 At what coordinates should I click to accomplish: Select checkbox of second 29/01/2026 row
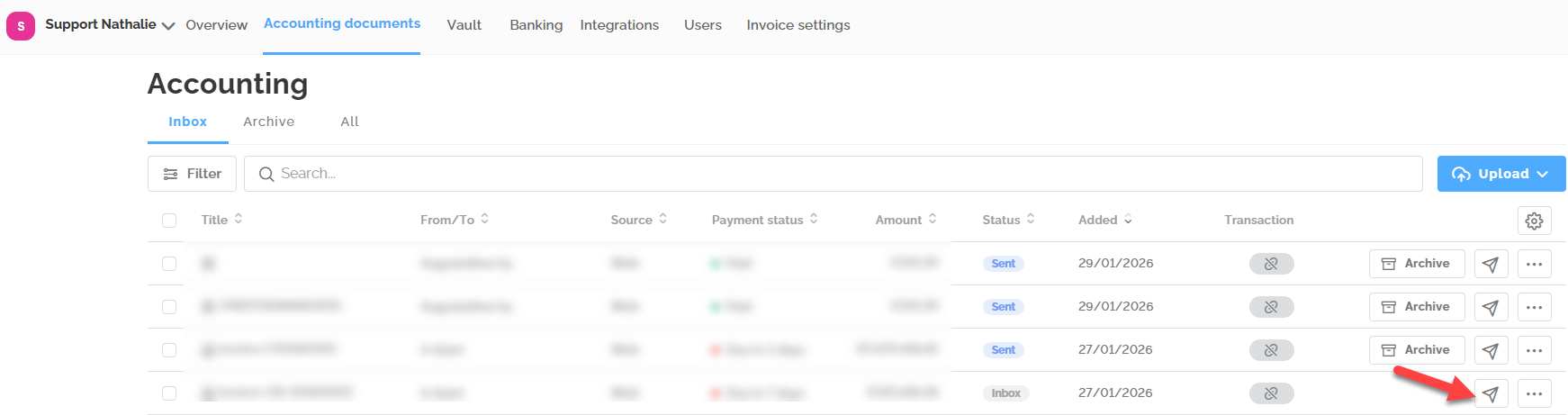click(x=169, y=307)
